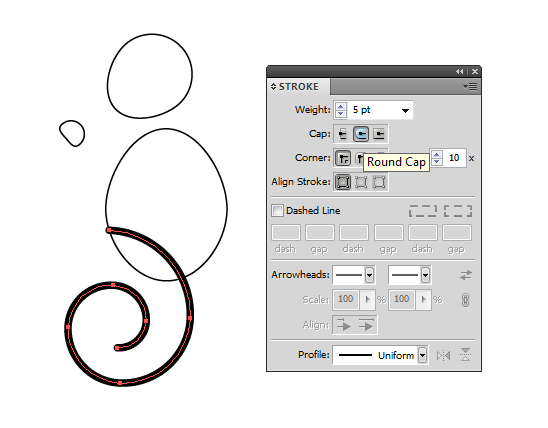Align stroke to outside icon

pos(379,182)
